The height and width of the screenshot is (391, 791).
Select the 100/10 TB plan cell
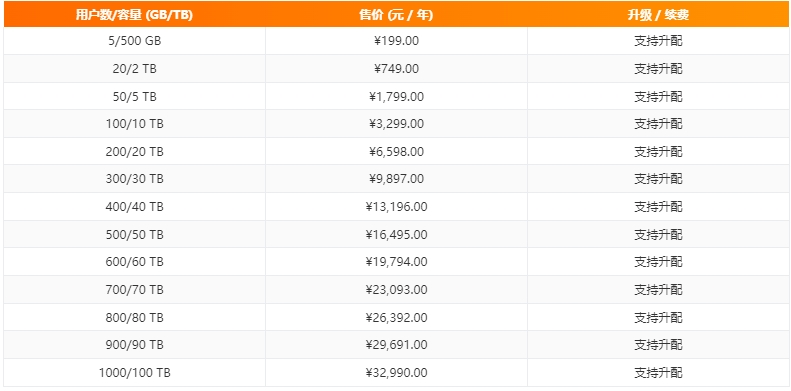(x=135, y=124)
